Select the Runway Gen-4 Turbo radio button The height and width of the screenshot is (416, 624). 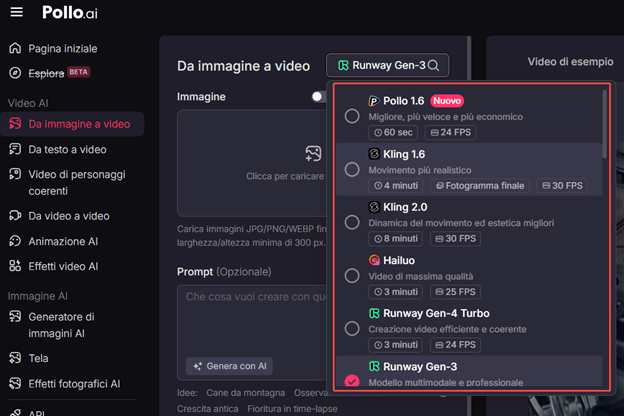[x=352, y=328]
